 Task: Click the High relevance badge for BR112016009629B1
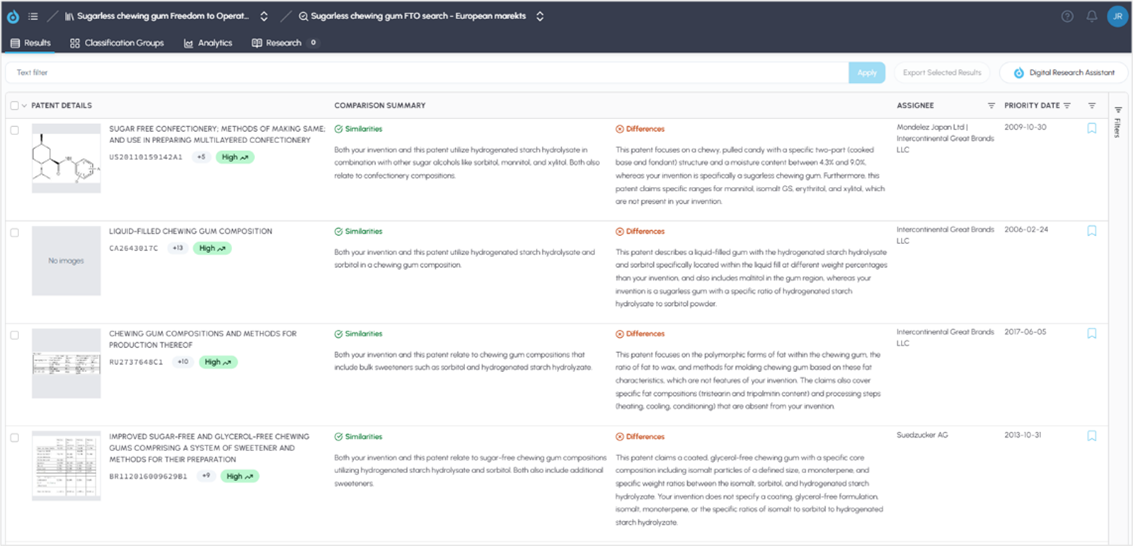pyautogui.click(x=240, y=476)
